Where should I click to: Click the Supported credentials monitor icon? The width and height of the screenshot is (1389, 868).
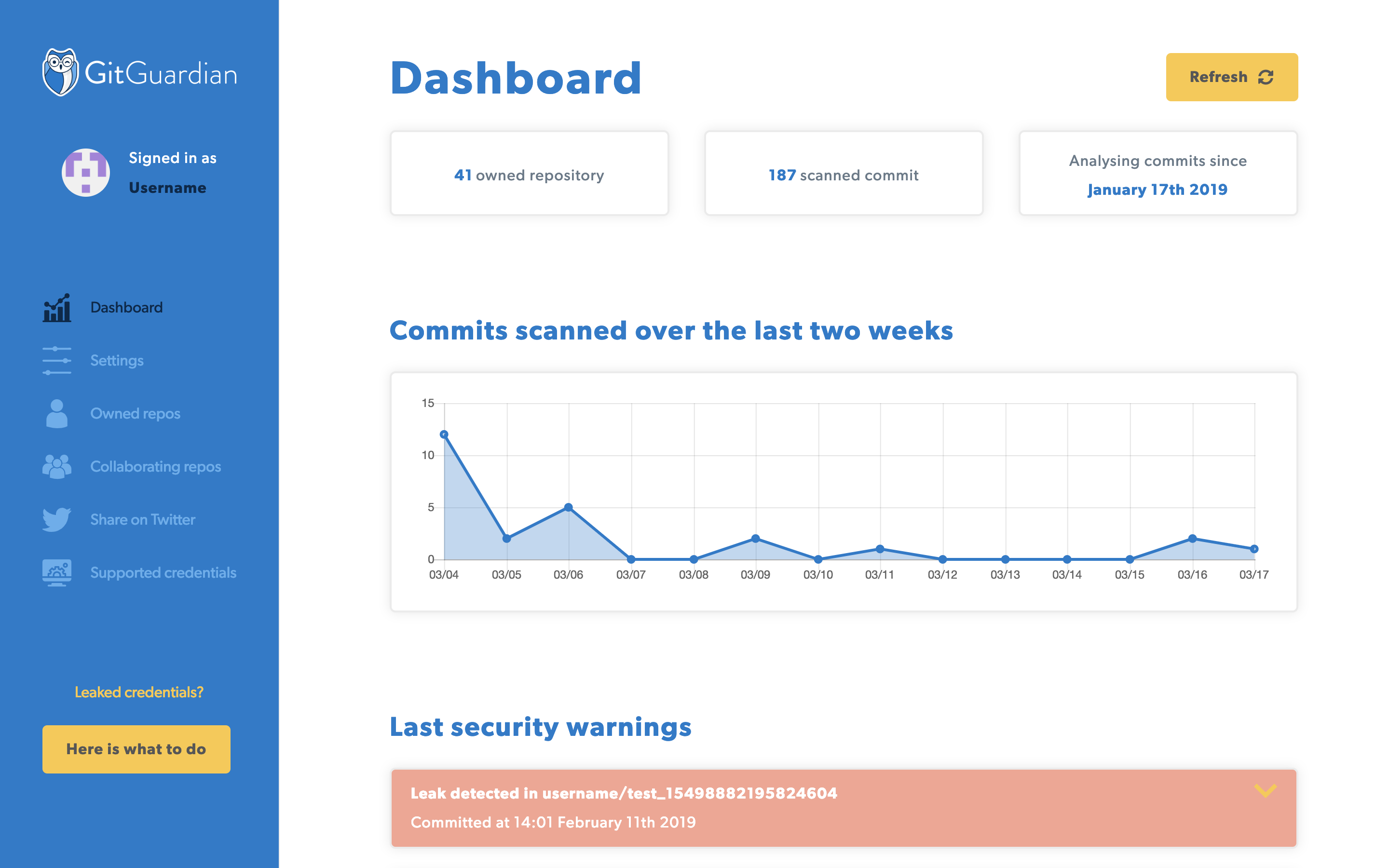[57, 572]
